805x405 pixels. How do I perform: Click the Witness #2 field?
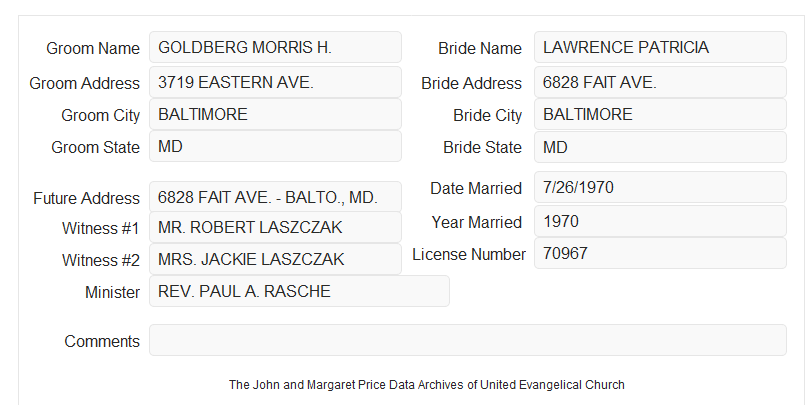tap(275, 259)
